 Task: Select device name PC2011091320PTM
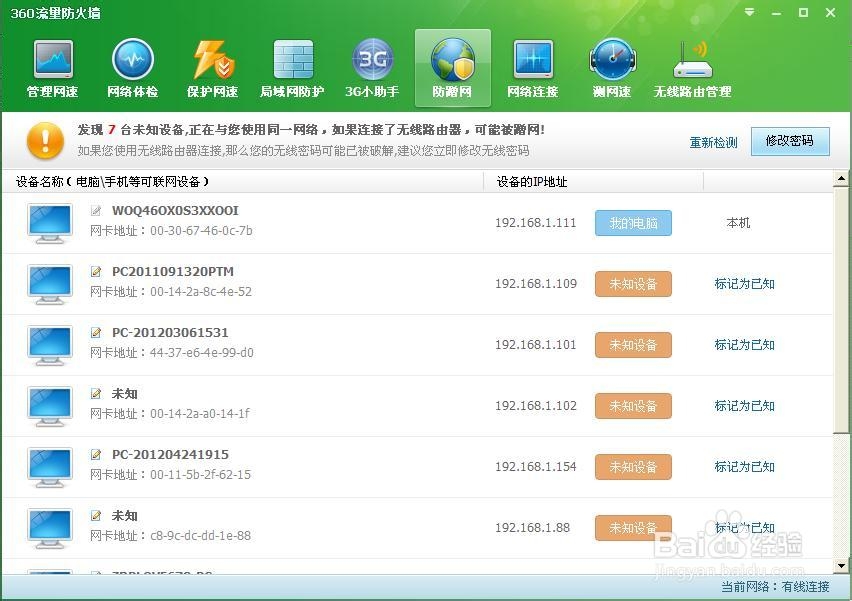pos(173,271)
